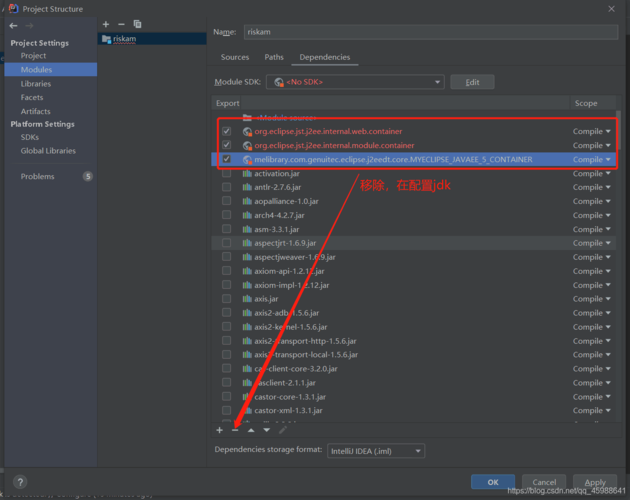Uncheck export for the MYECLIPSE_JAVAEE_5_CONTAINER library
This screenshot has height=500, width=630.
[x=227, y=159]
